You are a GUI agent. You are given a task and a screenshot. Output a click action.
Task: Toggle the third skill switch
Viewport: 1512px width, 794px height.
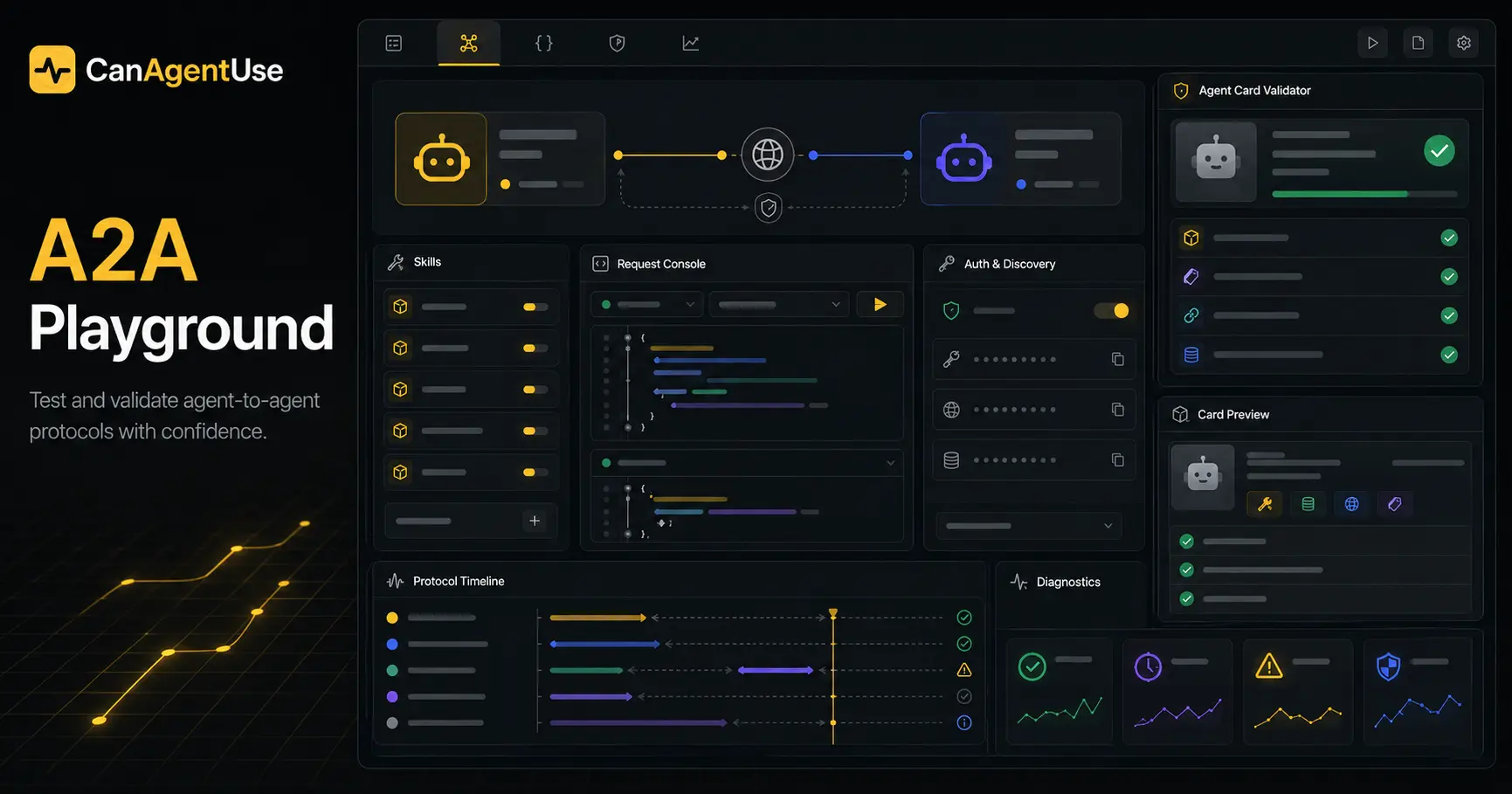pyautogui.click(x=535, y=390)
